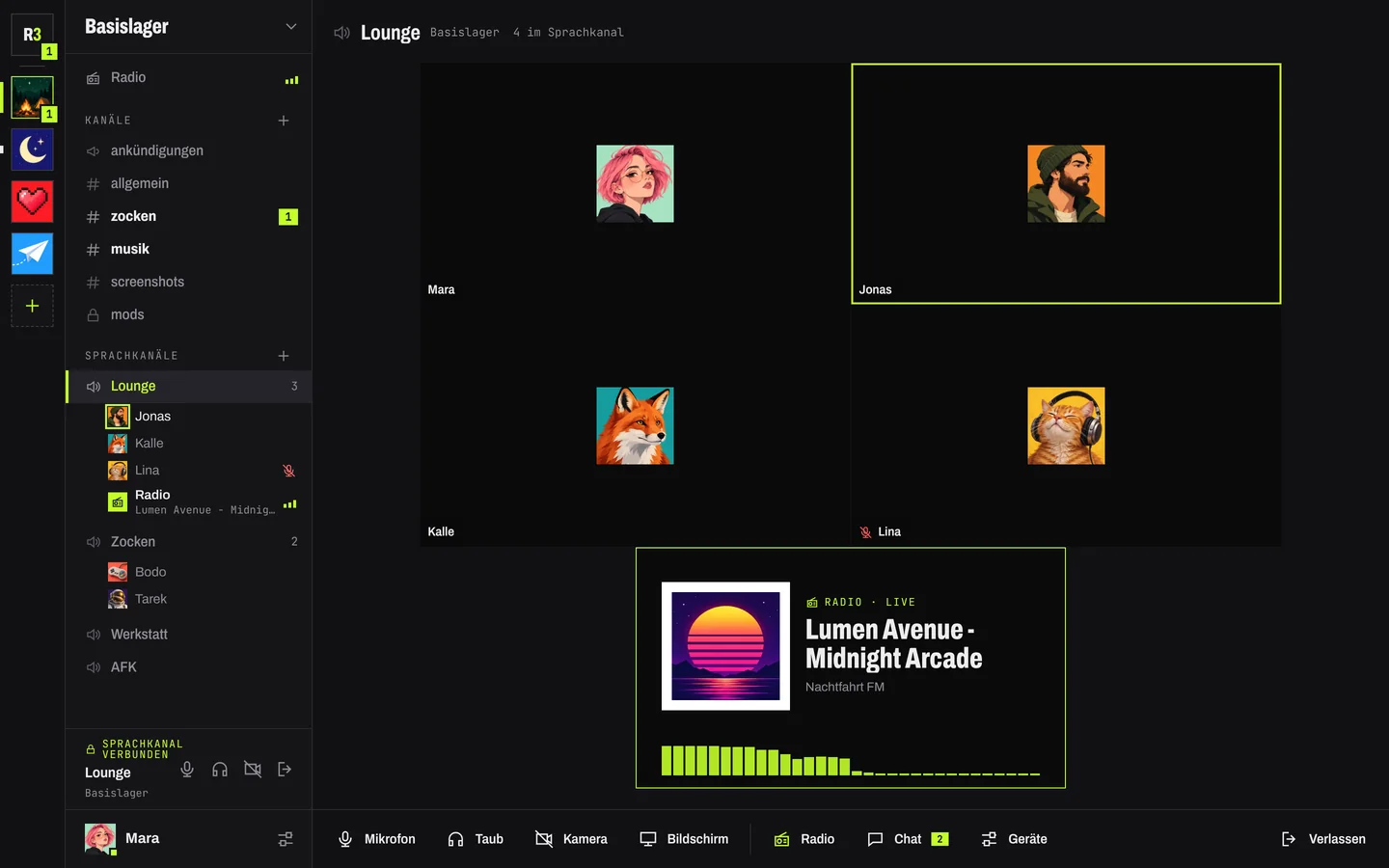Open the Chat with 2 unread
This screenshot has width=1389, height=868.
908,839
